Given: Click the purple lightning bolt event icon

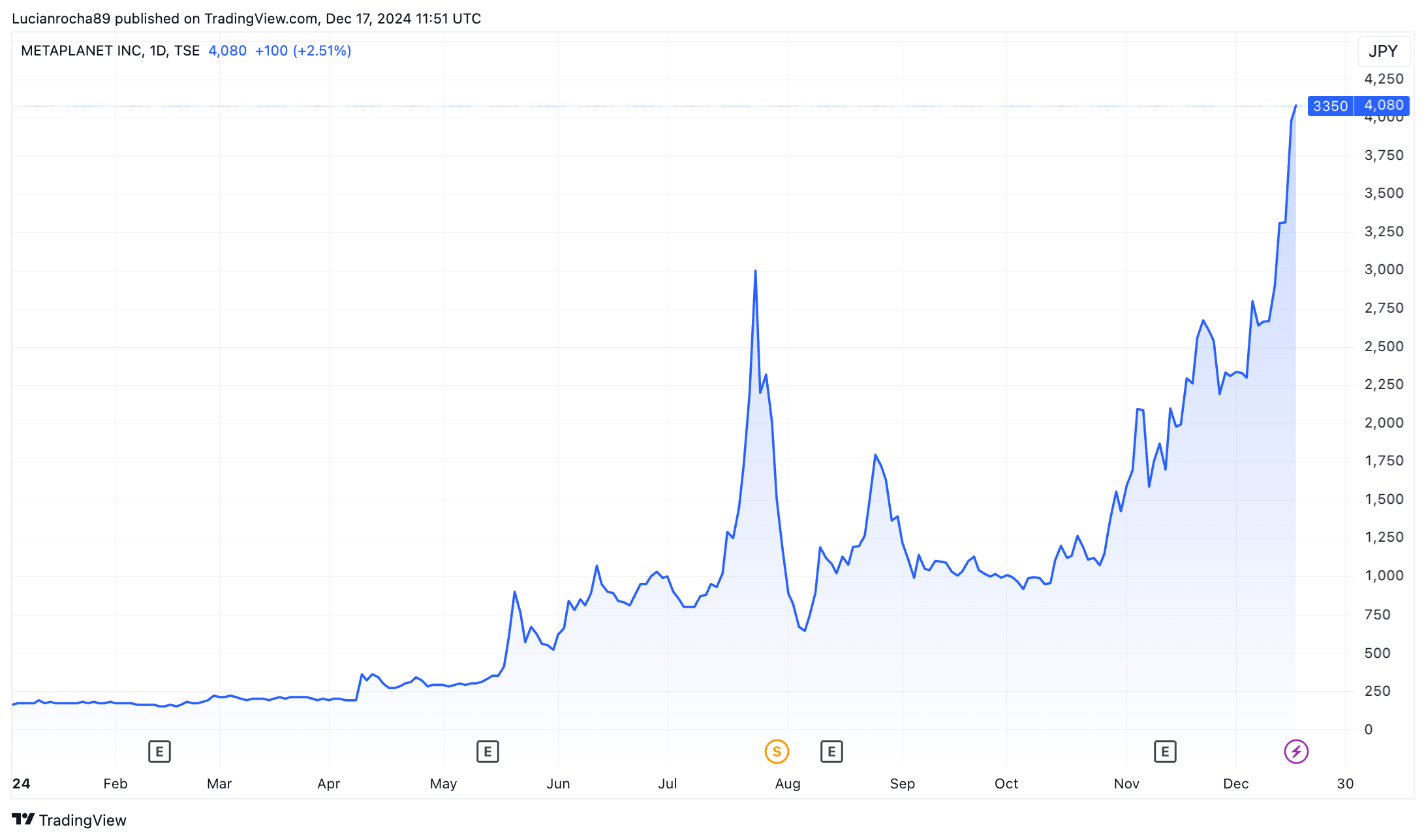Looking at the screenshot, I should pos(1296,751).
